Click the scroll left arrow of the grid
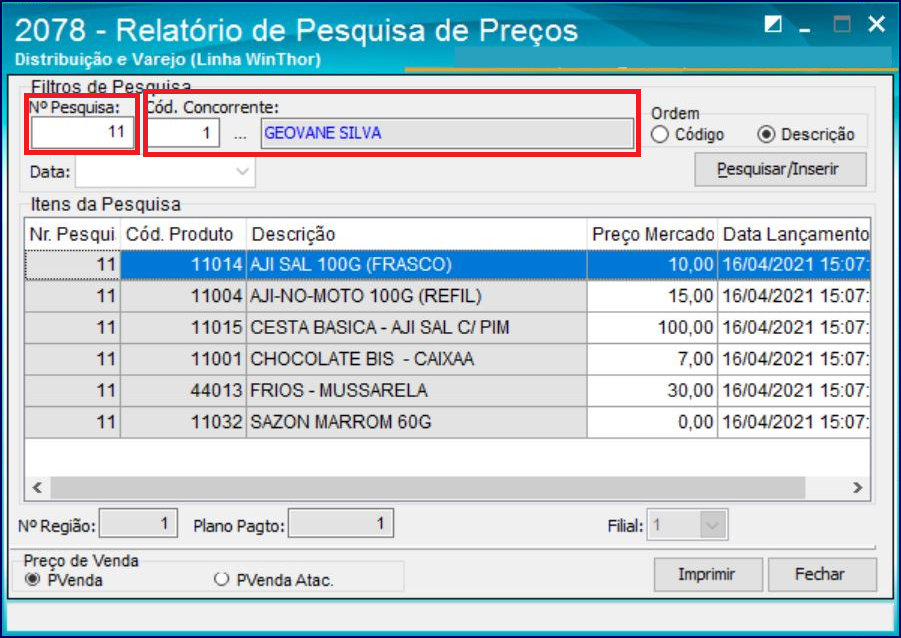 [x=37, y=487]
